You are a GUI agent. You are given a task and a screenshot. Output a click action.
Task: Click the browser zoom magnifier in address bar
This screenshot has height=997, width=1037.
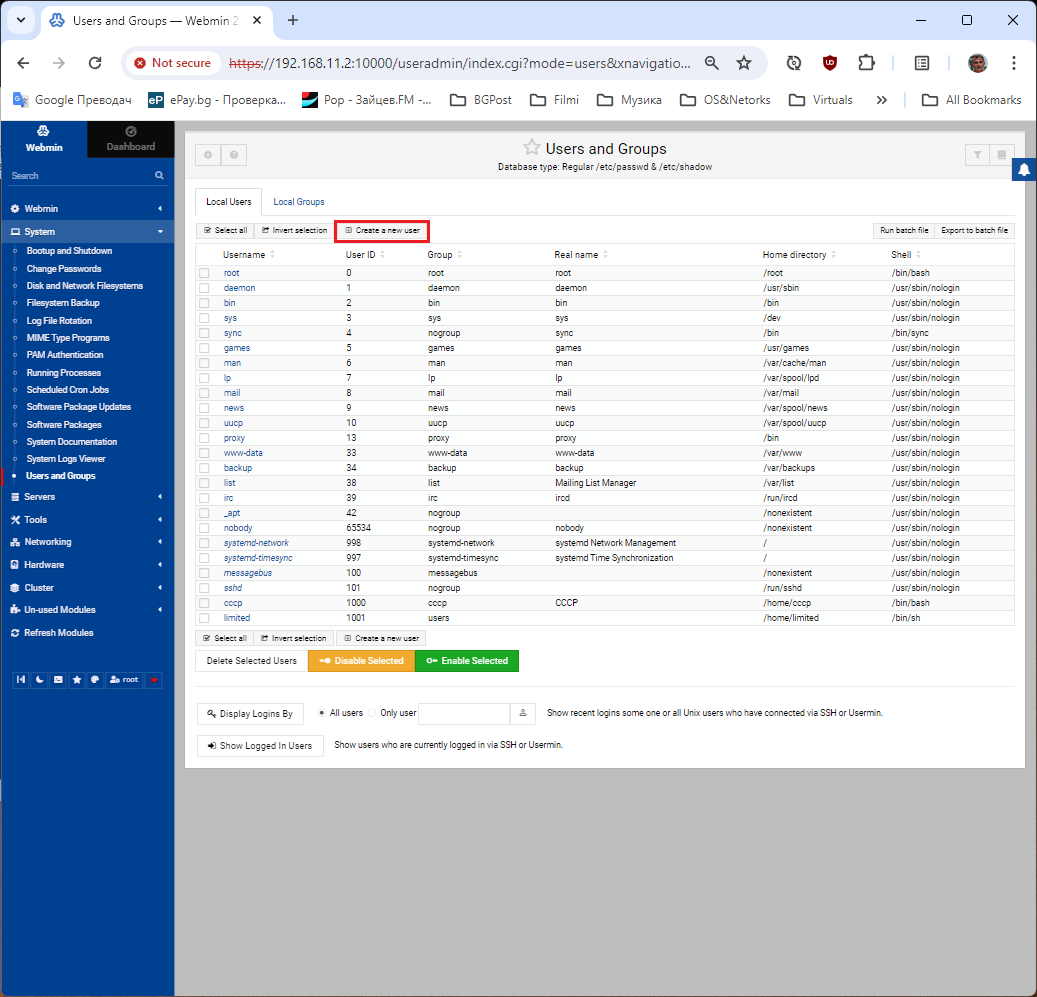(712, 63)
